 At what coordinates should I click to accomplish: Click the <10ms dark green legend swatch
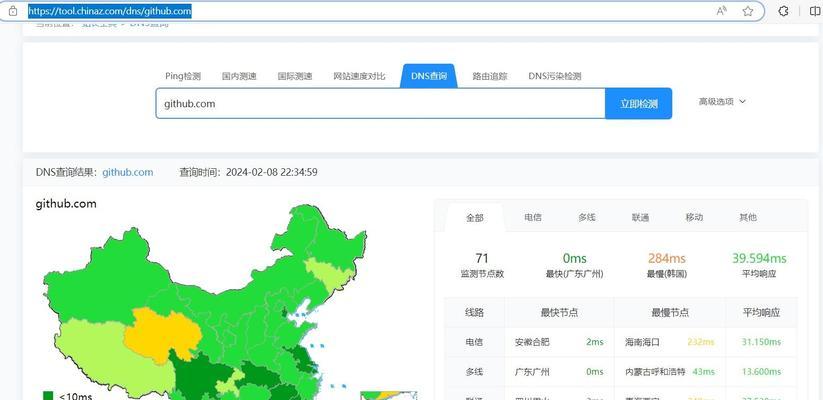(48, 396)
